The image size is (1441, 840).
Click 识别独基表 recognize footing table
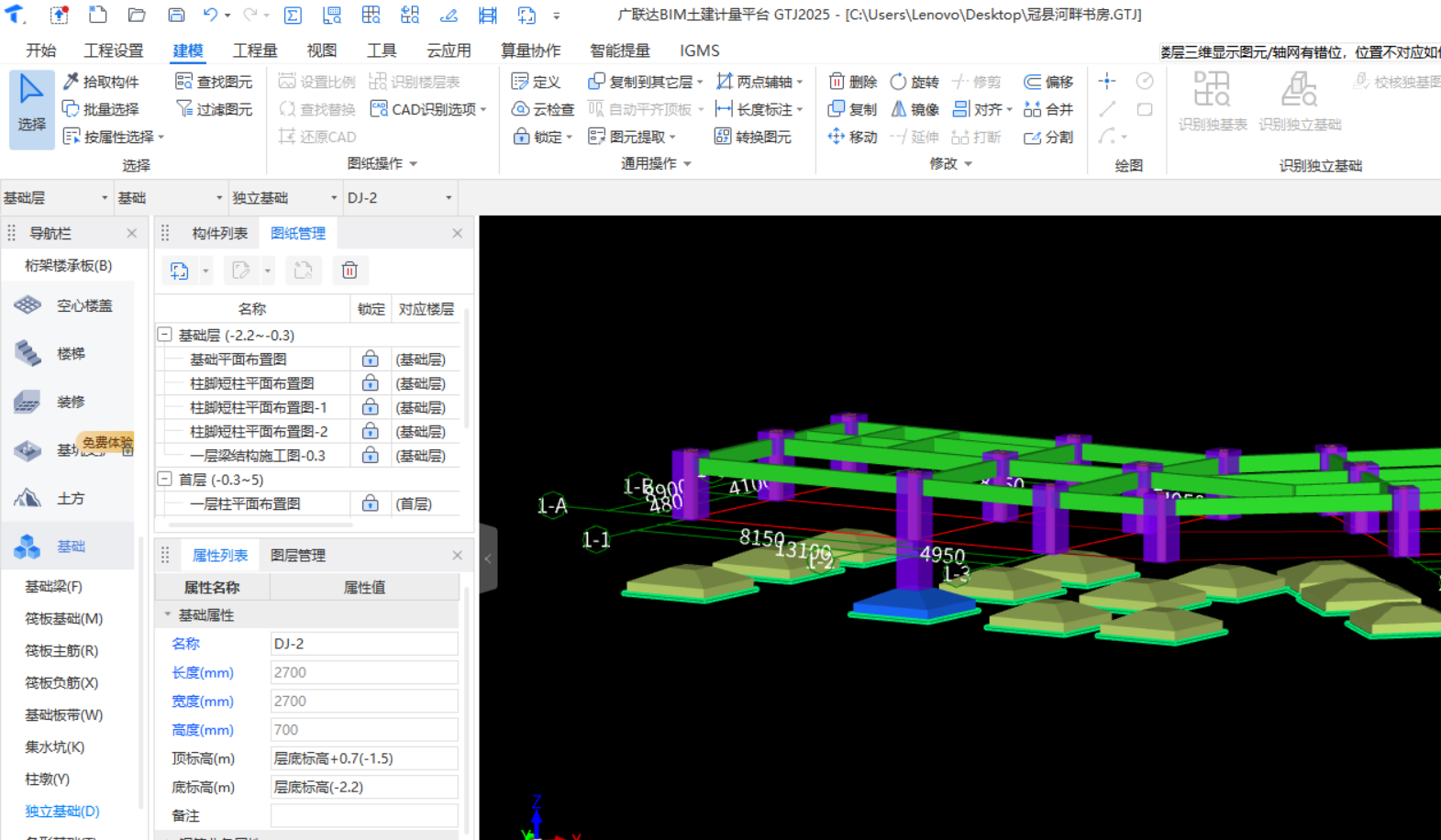pyautogui.click(x=1213, y=101)
